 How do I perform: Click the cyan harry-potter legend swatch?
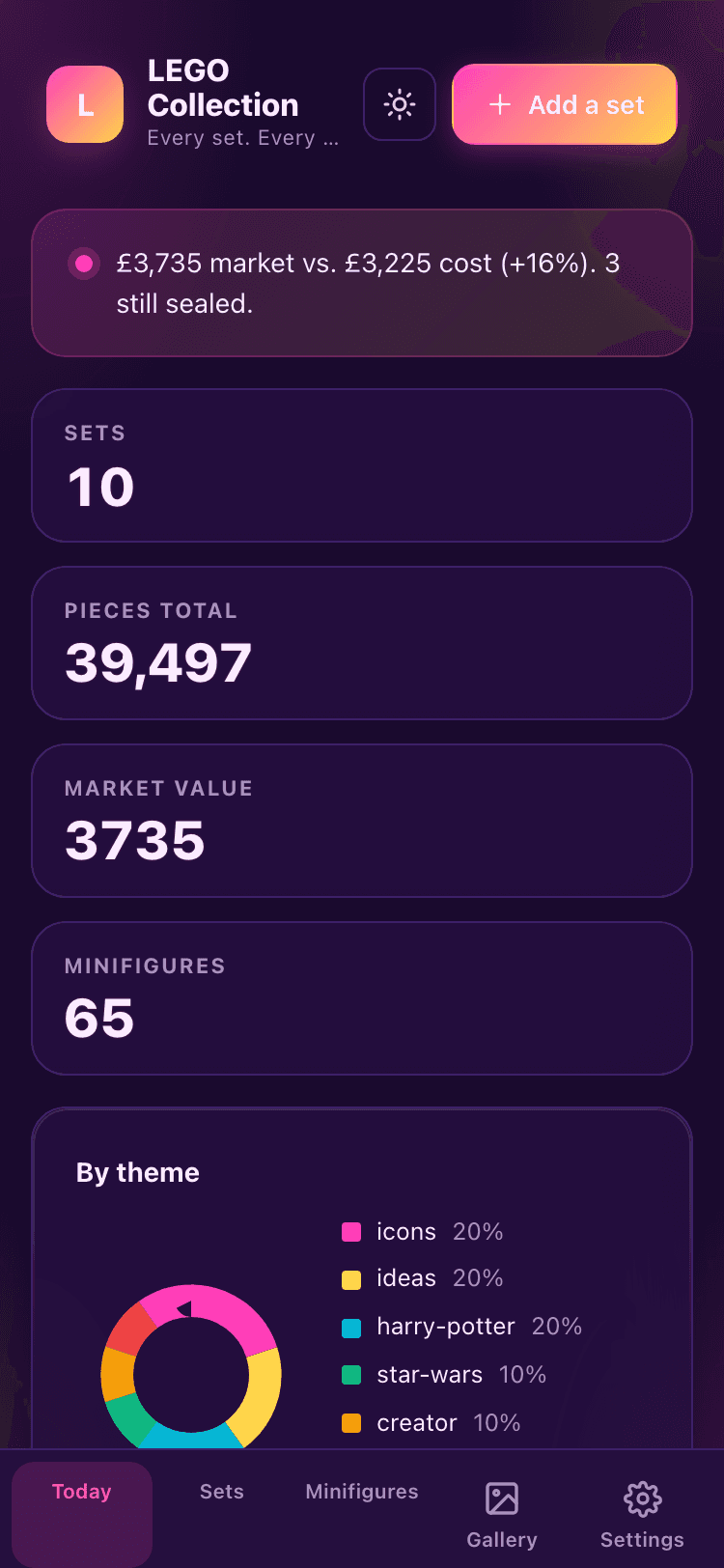click(x=351, y=1328)
